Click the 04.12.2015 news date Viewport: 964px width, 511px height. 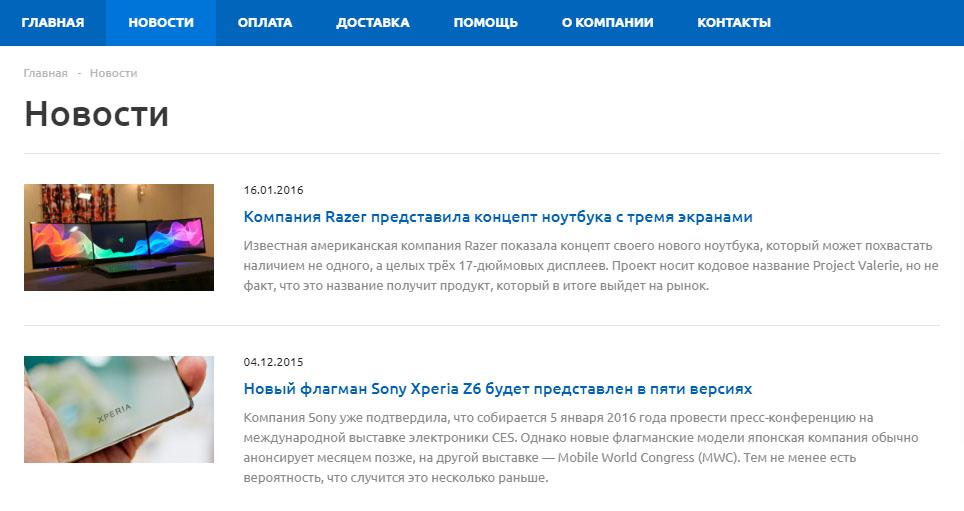point(273,362)
